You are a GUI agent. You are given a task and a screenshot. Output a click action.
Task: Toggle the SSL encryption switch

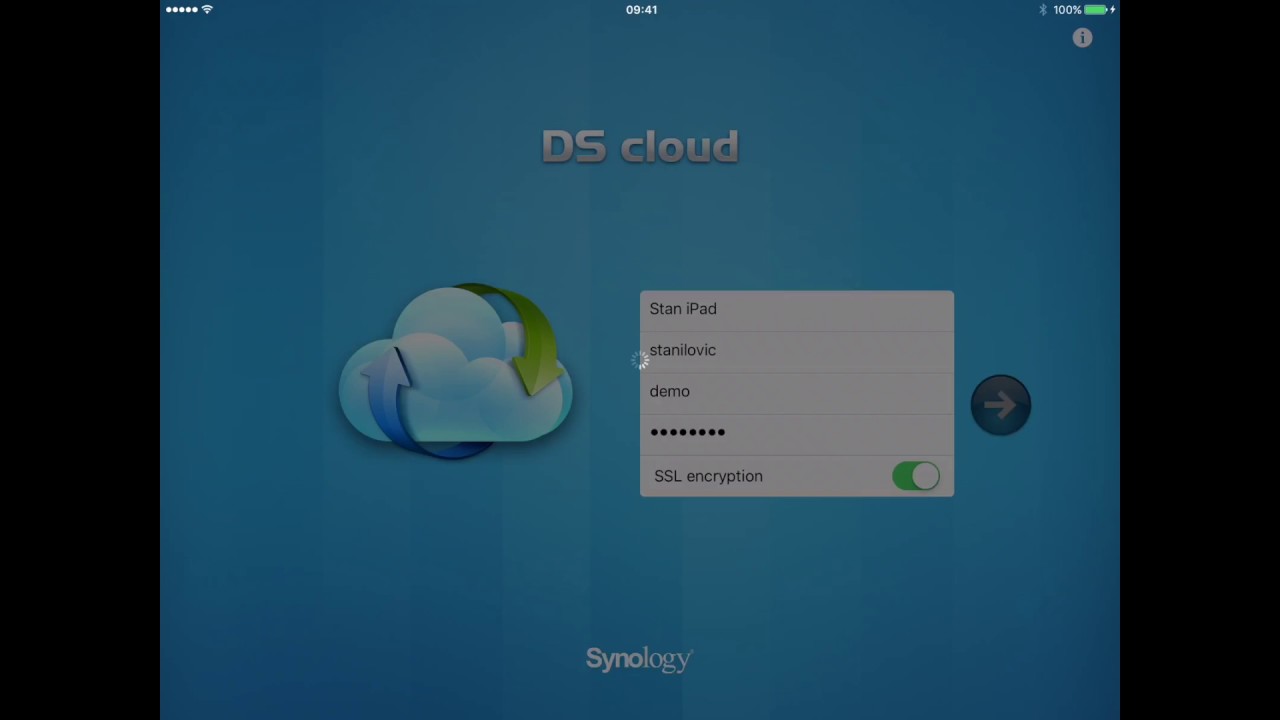916,476
